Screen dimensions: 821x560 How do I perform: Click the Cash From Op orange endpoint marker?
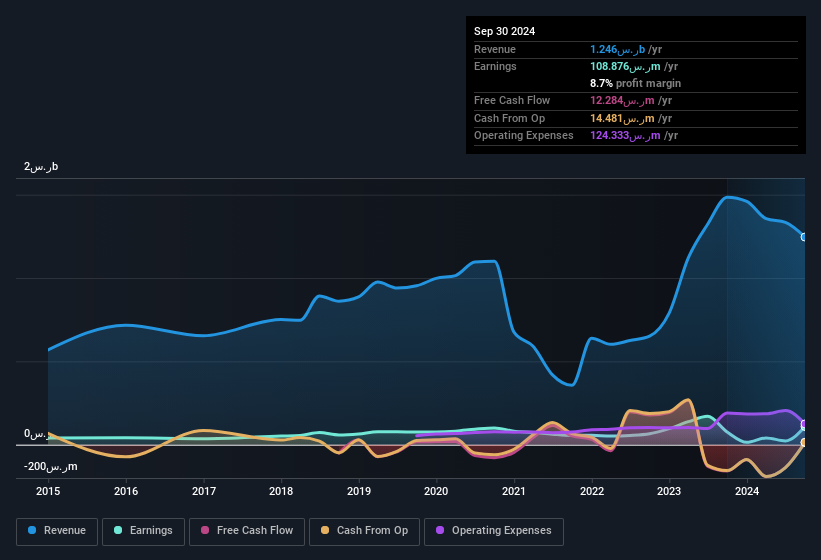click(804, 443)
